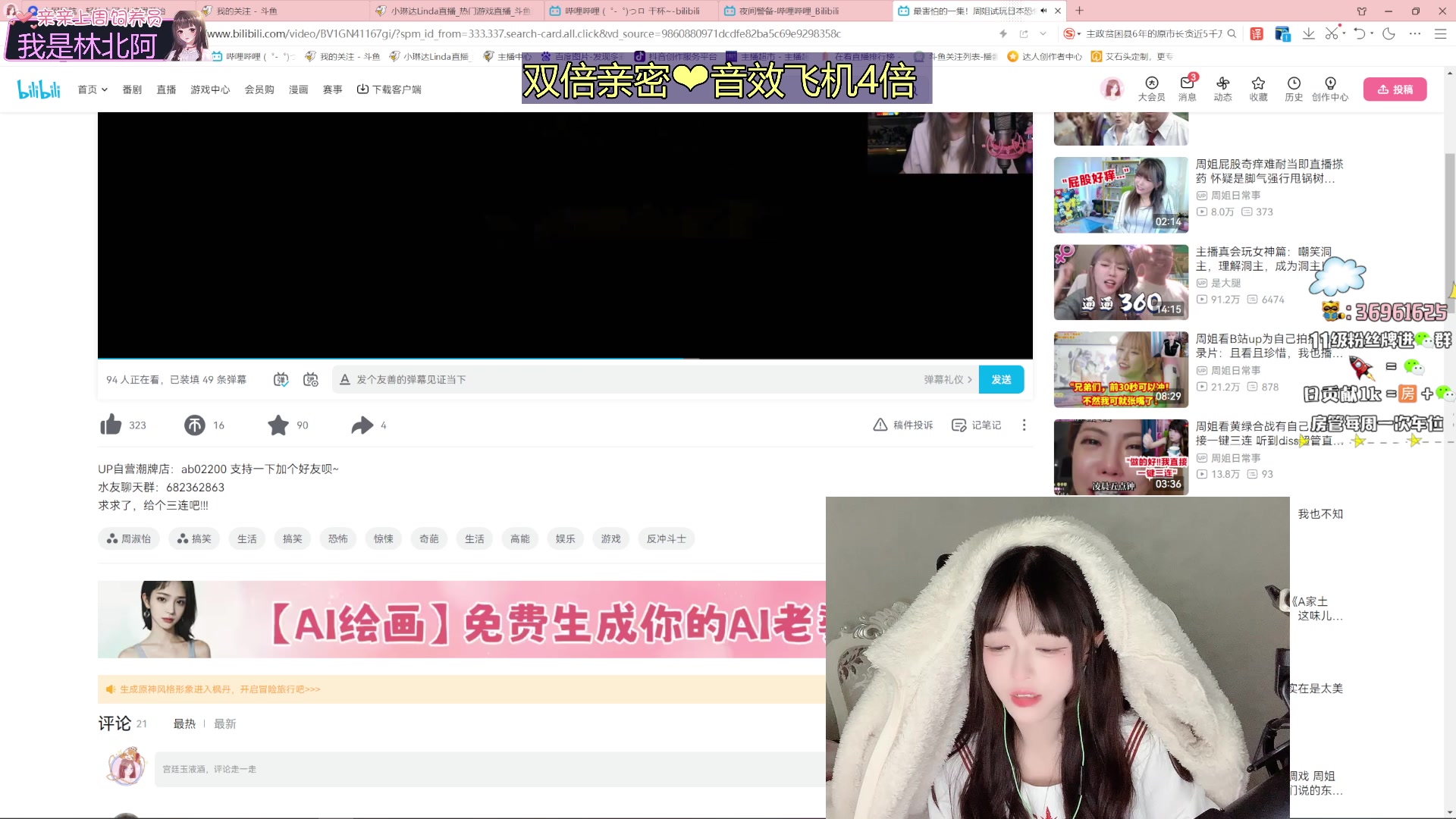Open 生成原神风格形象 notice link

(220, 689)
